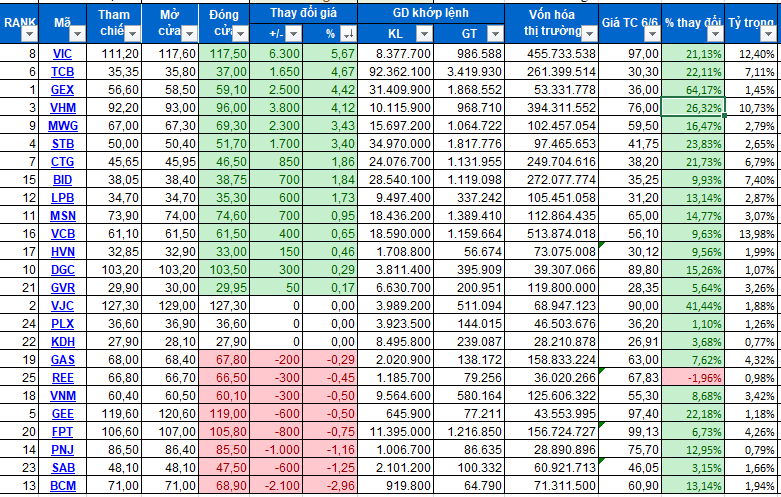Follow the LPB ticker link

62,198
